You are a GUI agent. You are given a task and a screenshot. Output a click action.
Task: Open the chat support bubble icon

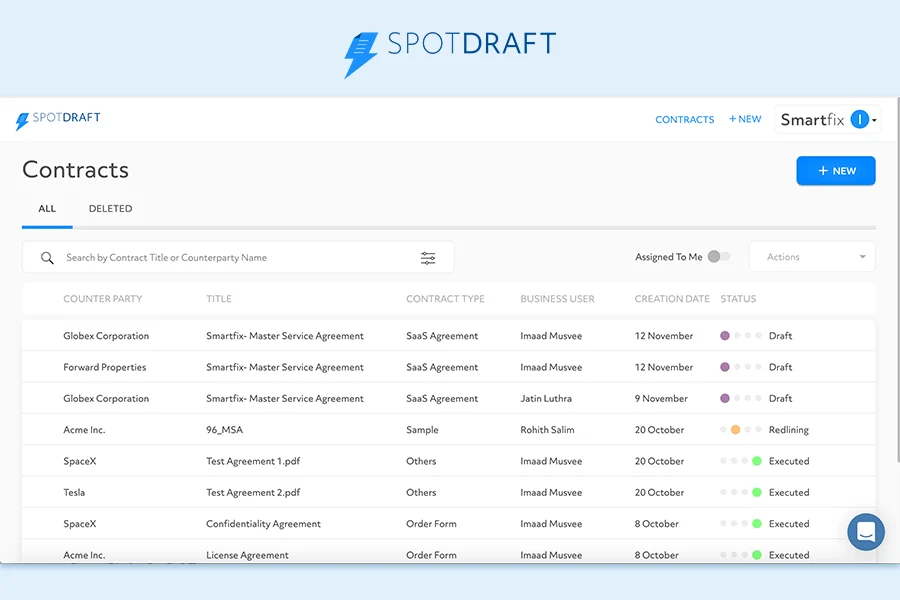pos(866,532)
